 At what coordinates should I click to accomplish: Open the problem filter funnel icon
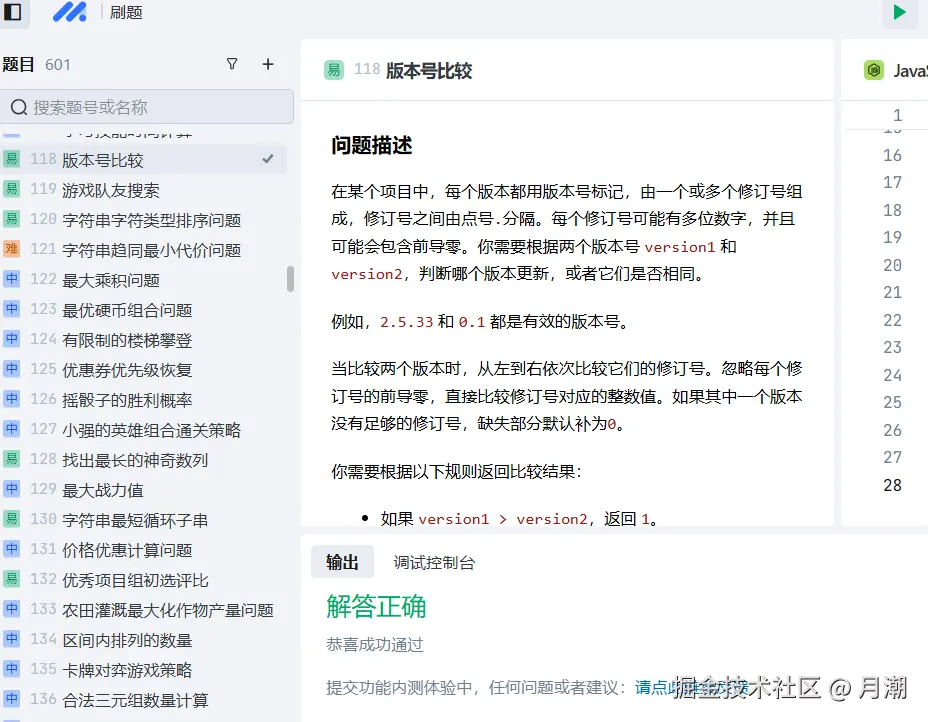click(232, 63)
